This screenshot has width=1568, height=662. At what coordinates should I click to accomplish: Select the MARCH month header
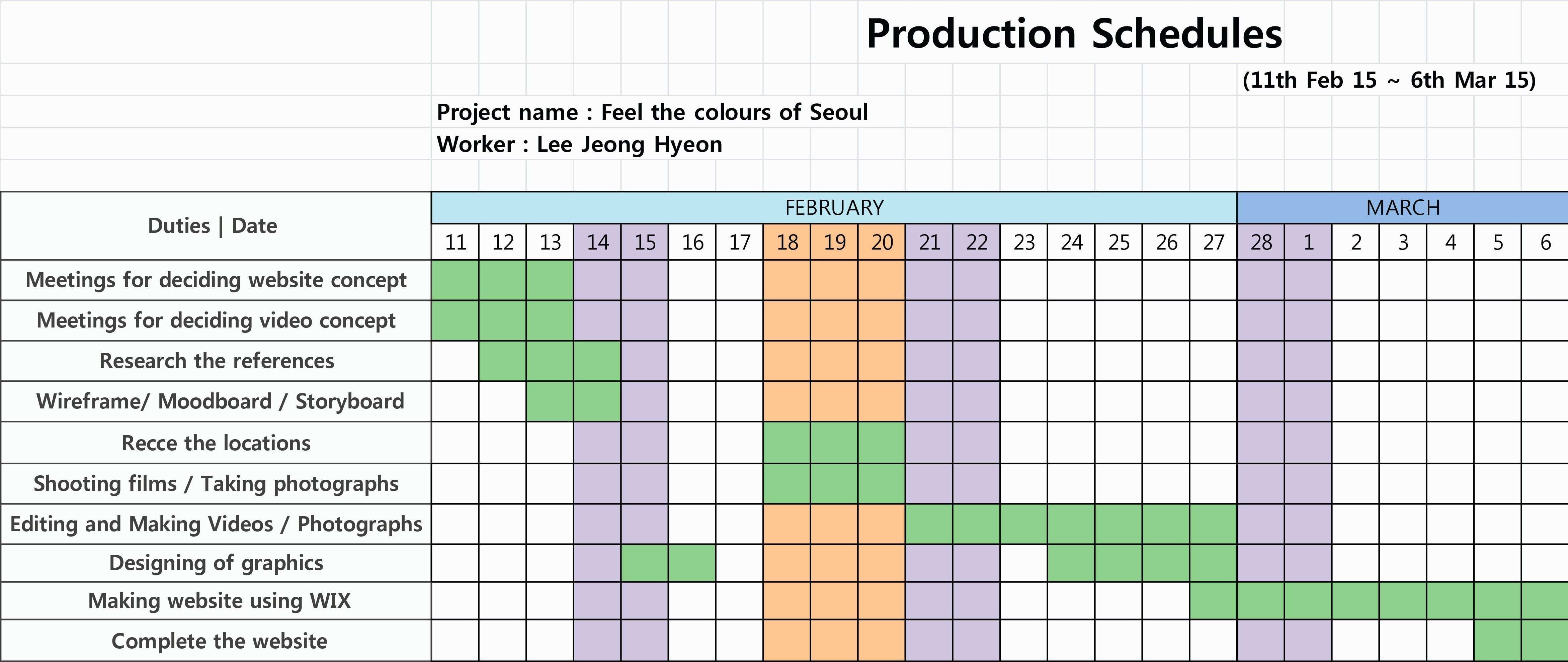click(x=1402, y=208)
